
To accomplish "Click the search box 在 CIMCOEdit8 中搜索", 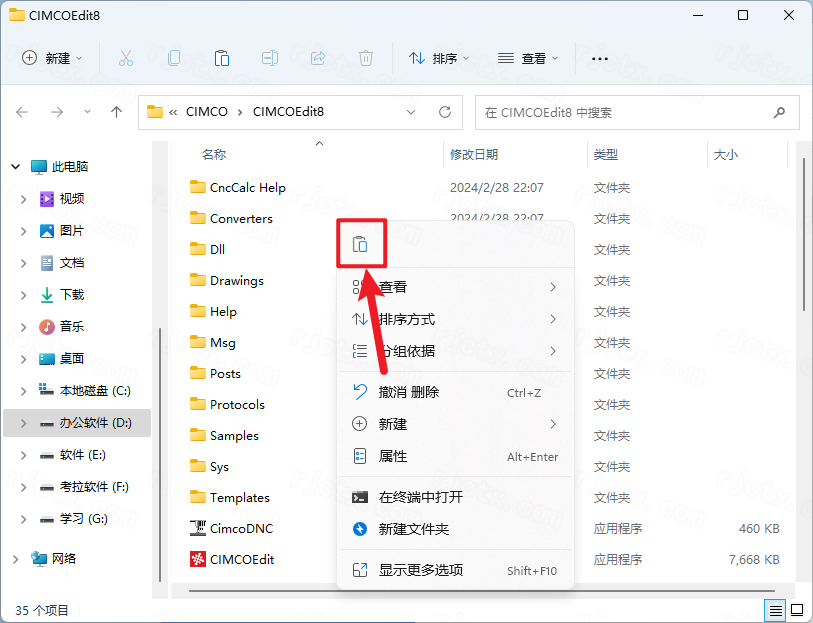I will pyautogui.click(x=637, y=112).
